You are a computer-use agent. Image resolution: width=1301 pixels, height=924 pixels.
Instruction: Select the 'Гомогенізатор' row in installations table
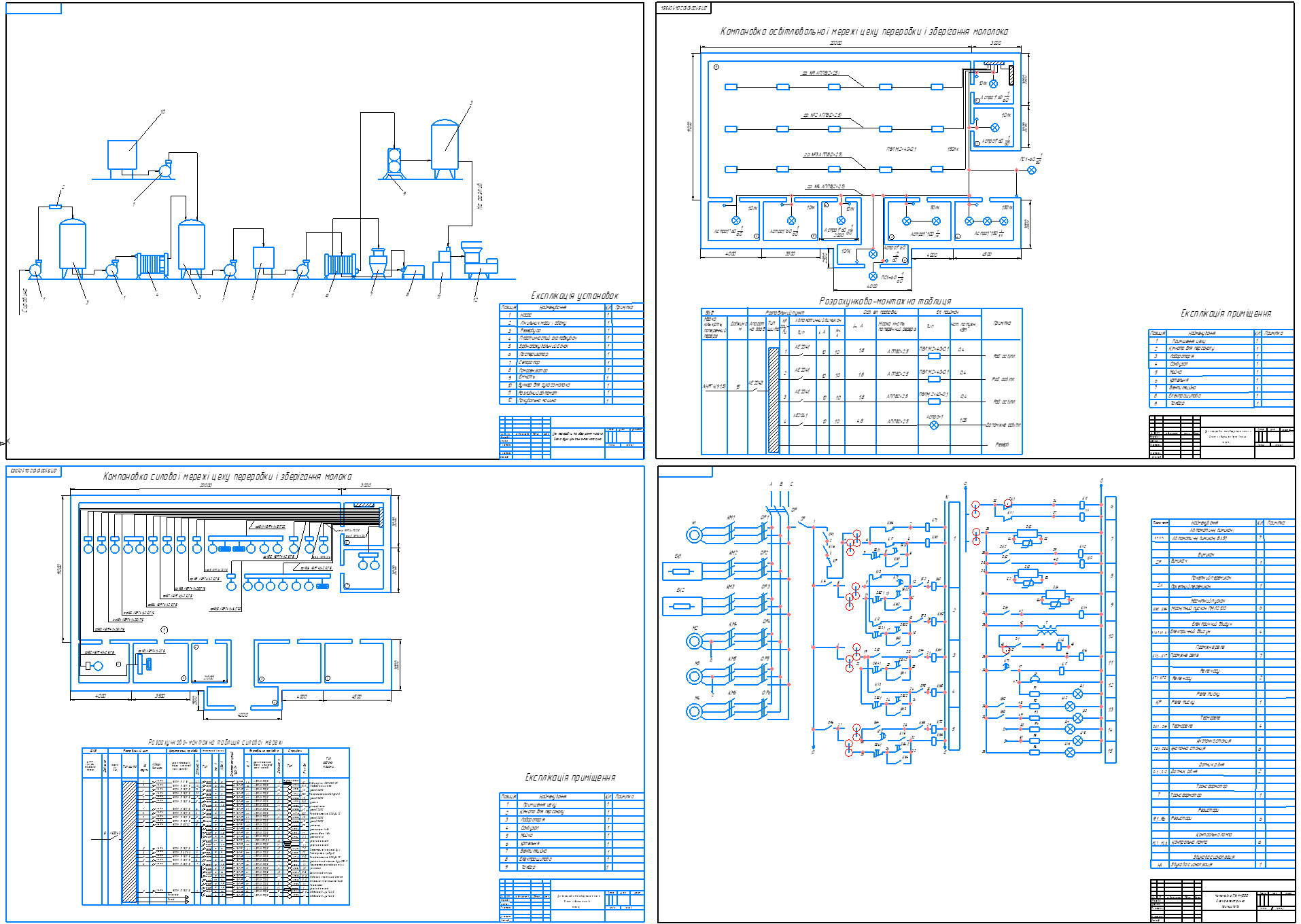click(x=571, y=370)
